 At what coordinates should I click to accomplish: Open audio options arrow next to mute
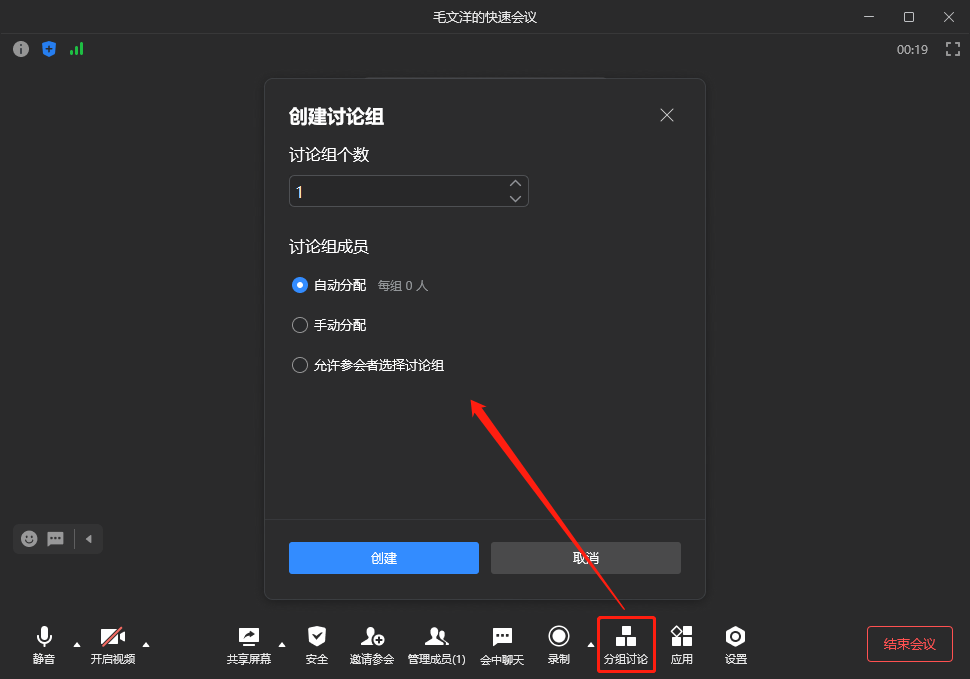point(77,644)
